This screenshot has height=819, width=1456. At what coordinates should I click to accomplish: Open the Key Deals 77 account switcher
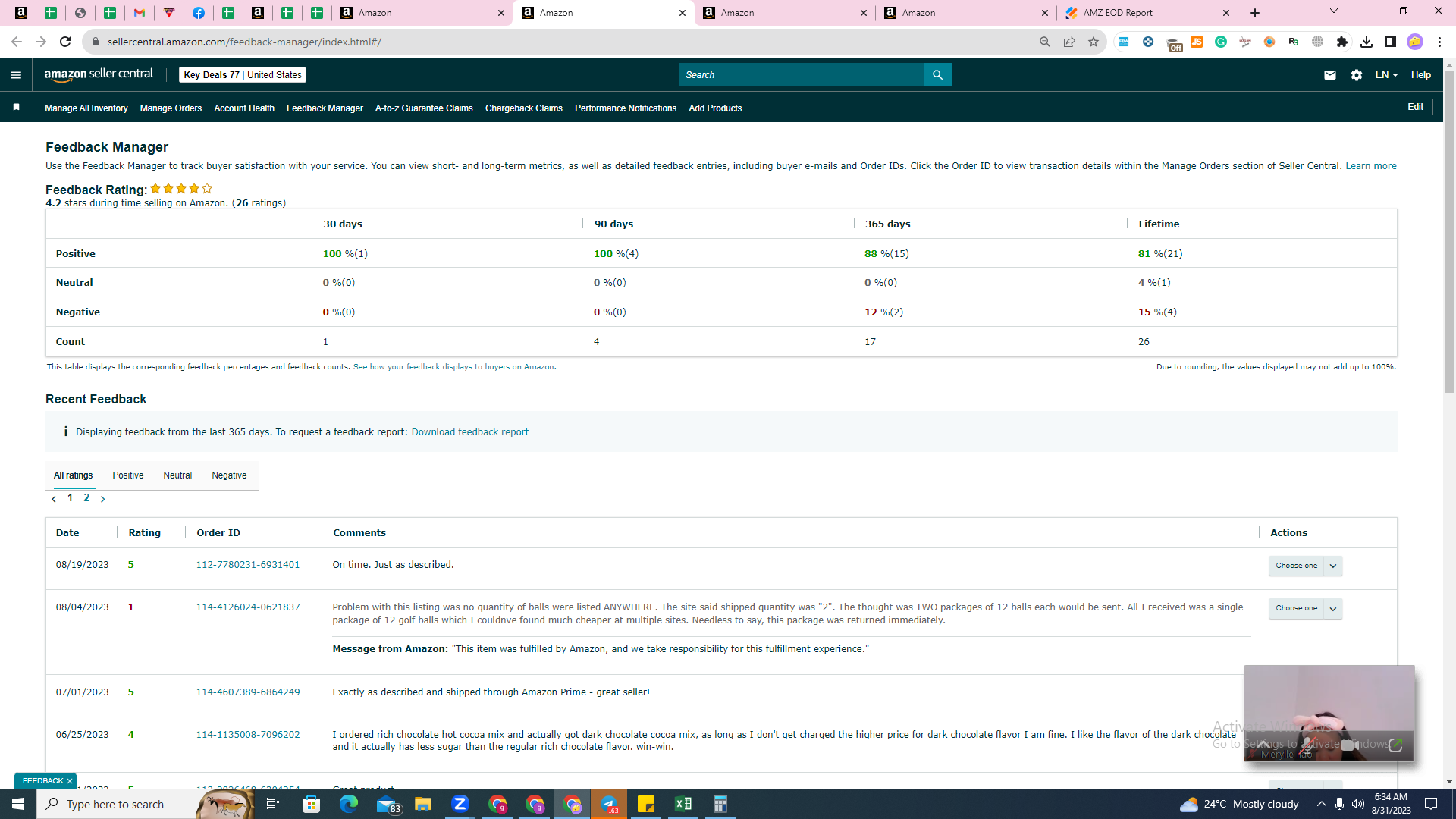click(243, 75)
